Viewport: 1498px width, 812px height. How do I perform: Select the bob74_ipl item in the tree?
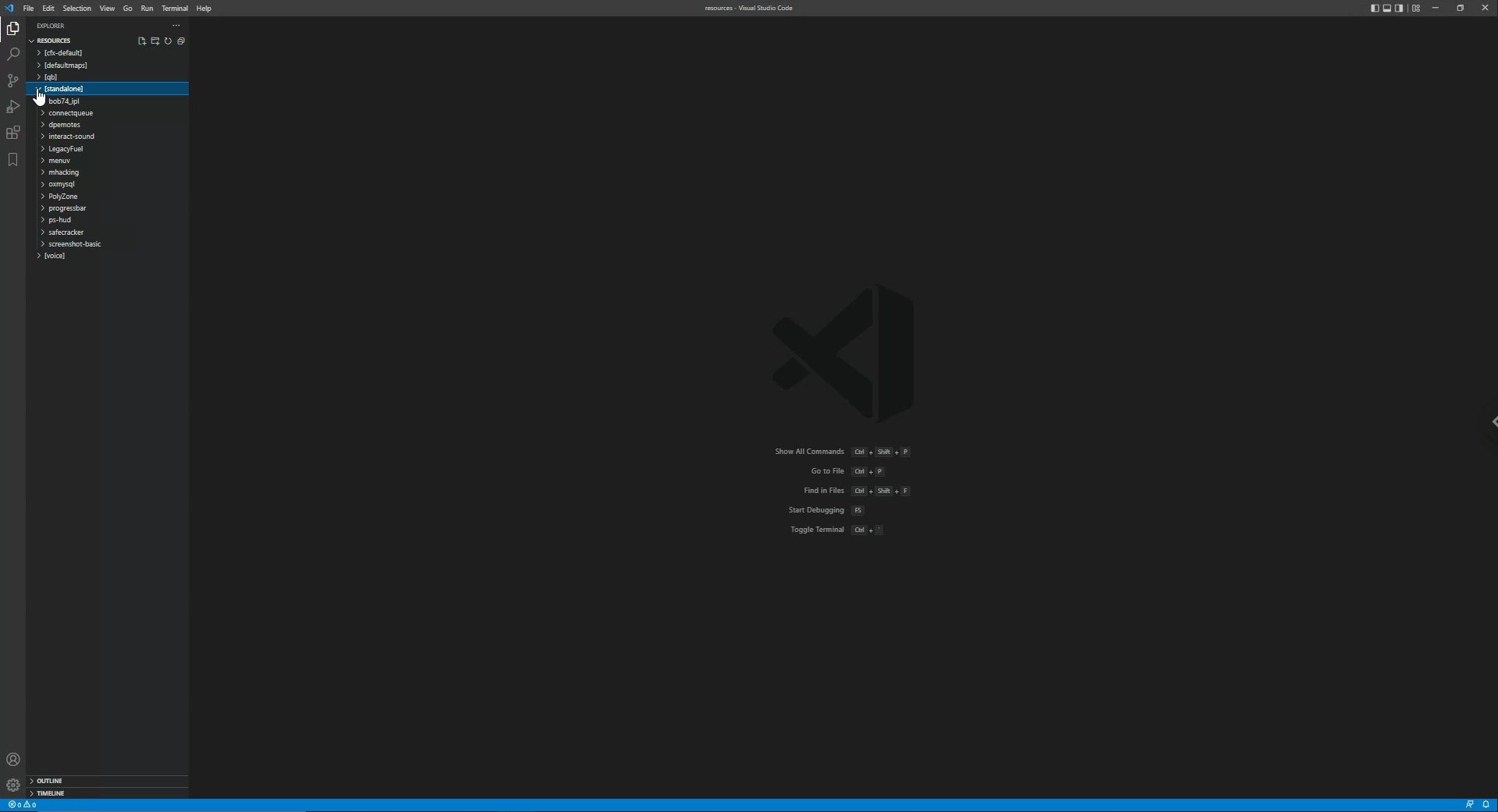point(63,101)
